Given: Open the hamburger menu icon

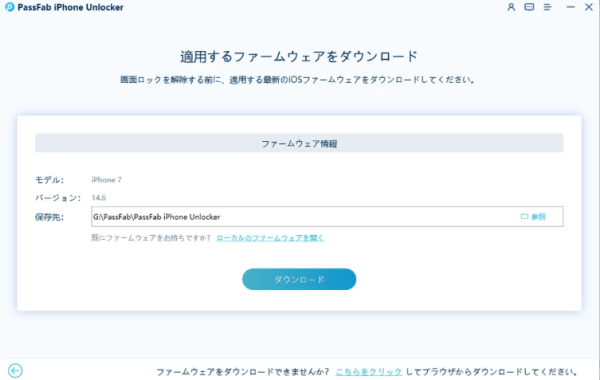Looking at the screenshot, I should [x=548, y=7].
